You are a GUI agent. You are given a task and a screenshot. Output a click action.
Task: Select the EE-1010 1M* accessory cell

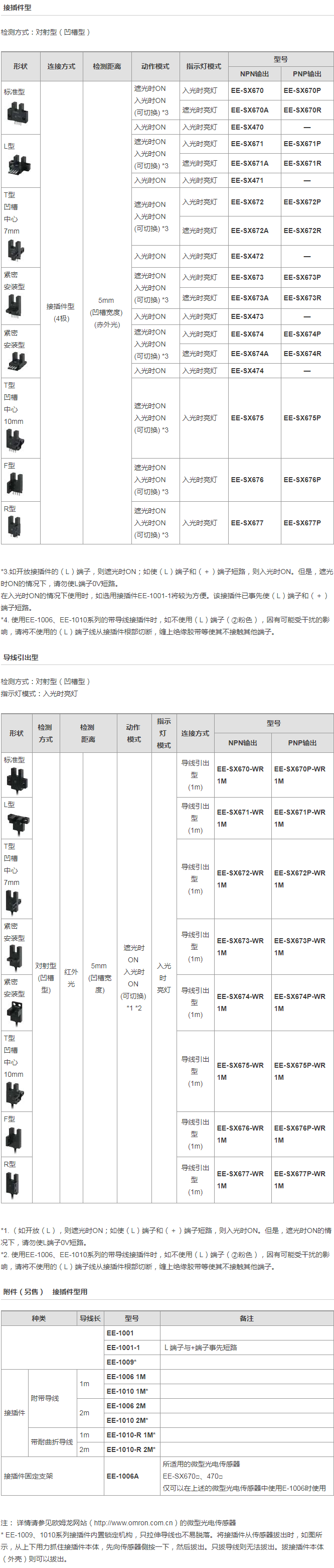[132, 1392]
